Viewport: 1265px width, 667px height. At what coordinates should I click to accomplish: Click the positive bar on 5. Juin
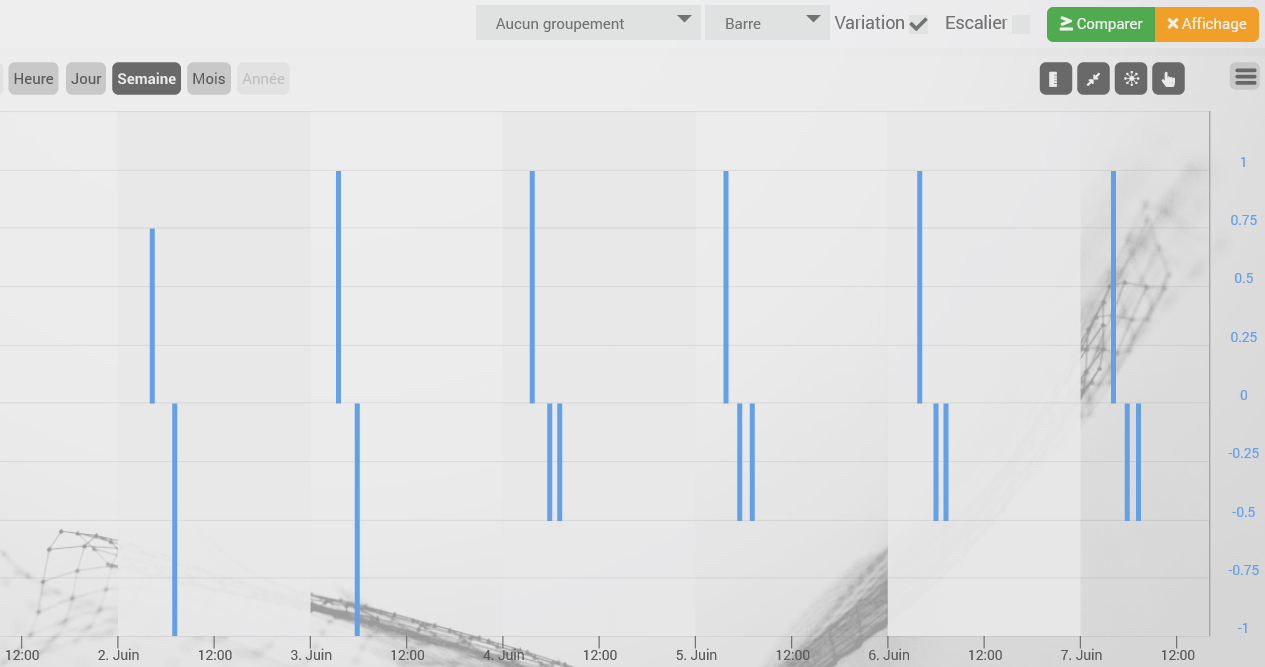tap(726, 287)
